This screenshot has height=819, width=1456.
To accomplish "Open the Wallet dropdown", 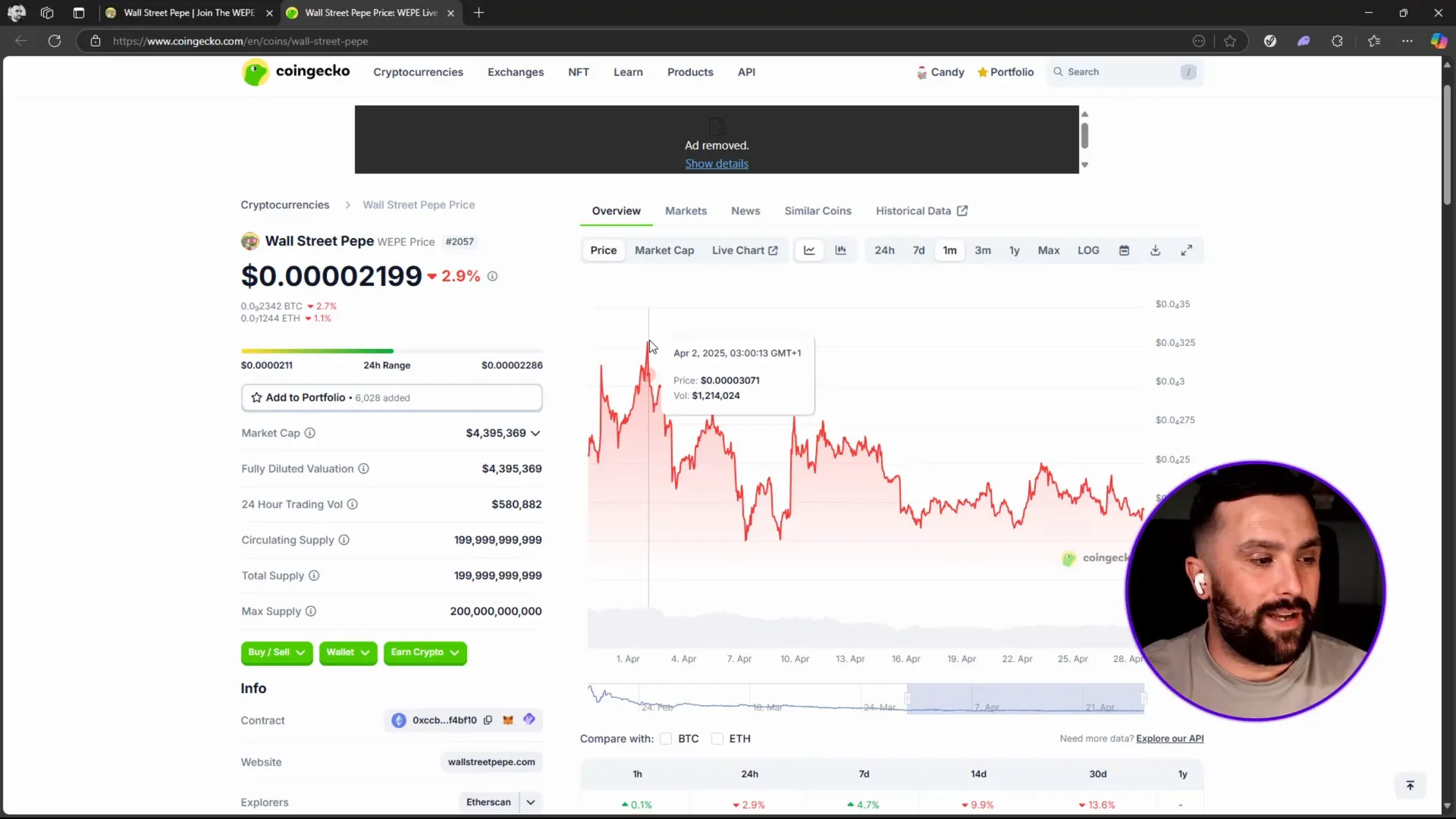I will [348, 653].
